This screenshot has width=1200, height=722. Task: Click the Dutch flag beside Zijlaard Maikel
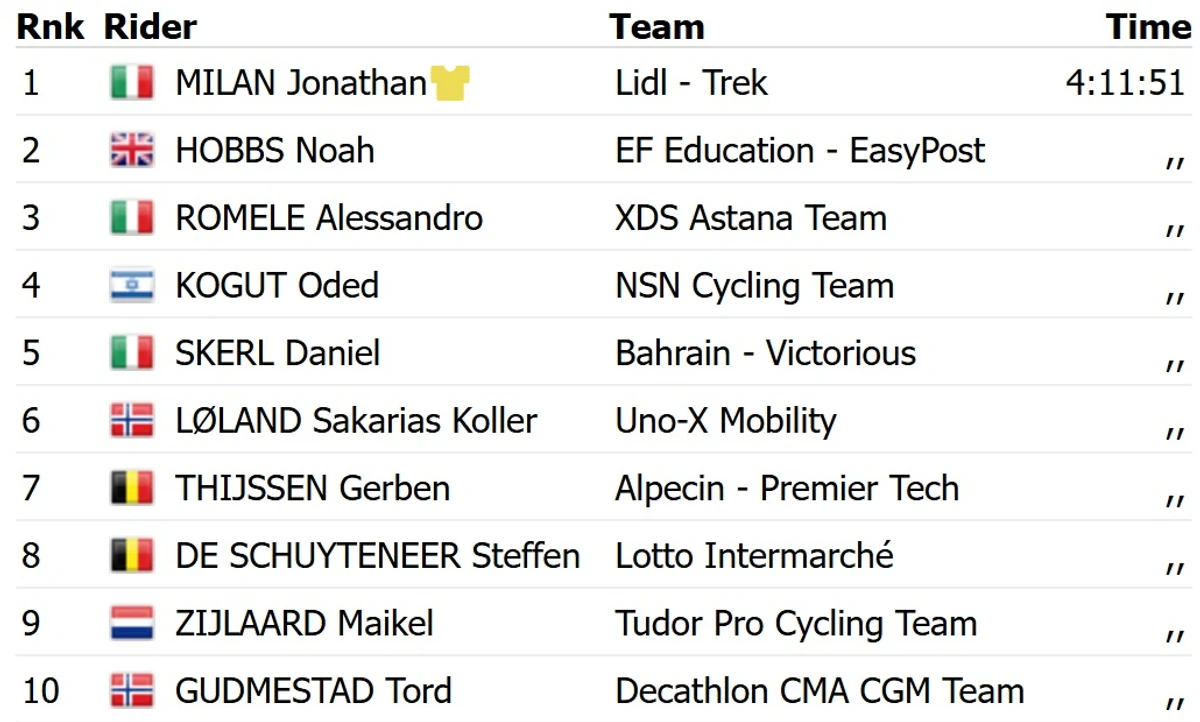(x=132, y=623)
